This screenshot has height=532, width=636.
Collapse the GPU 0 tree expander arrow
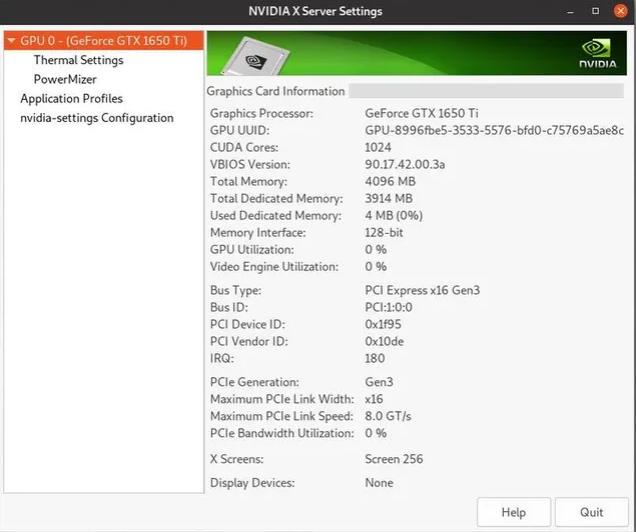click(x=11, y=41)
